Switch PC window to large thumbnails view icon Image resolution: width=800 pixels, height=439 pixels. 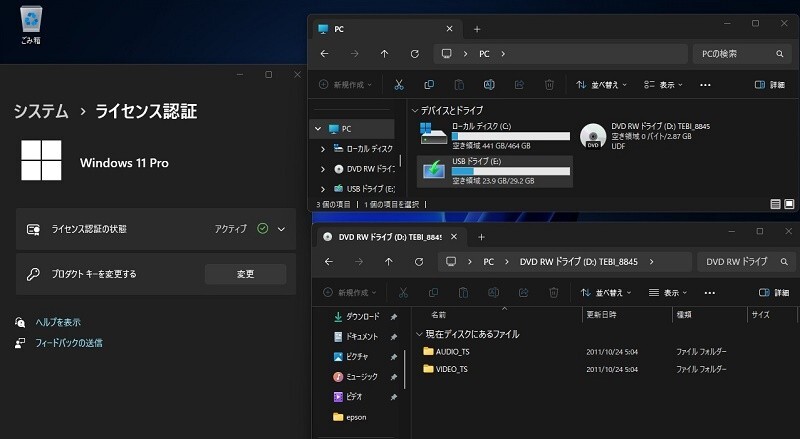pyautogui.click(x=789, y=204)
